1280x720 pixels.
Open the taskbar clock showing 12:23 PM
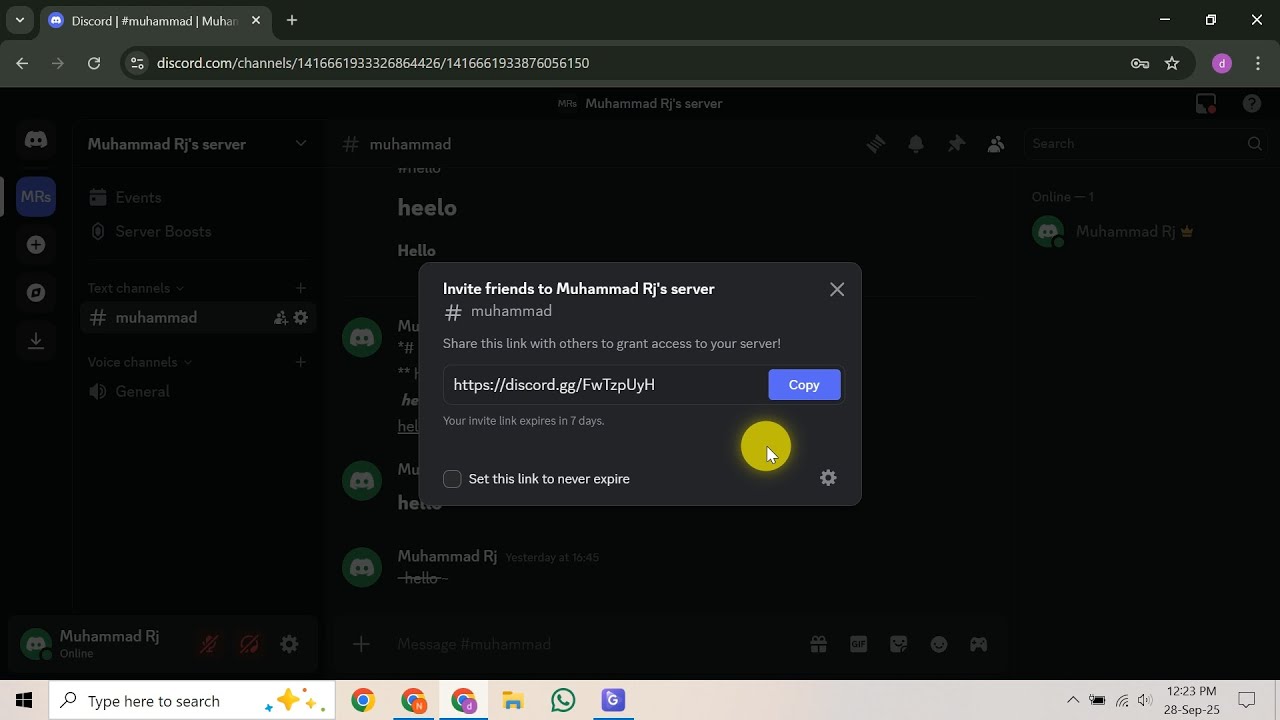click(1192, 701)
